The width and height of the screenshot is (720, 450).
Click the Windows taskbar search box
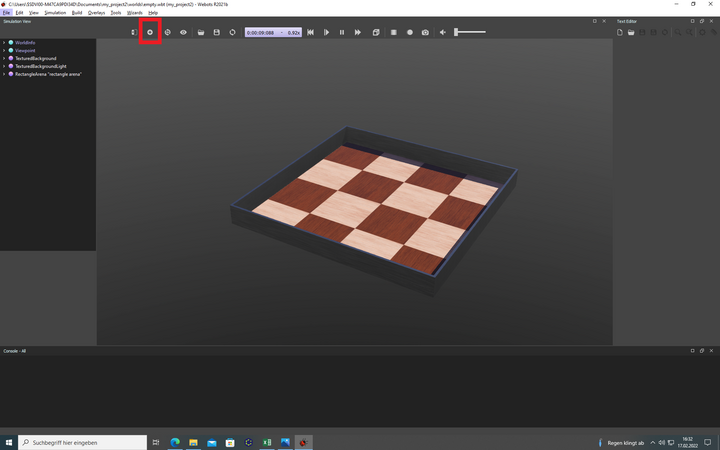pyautogui.click(x=82, y=442)
